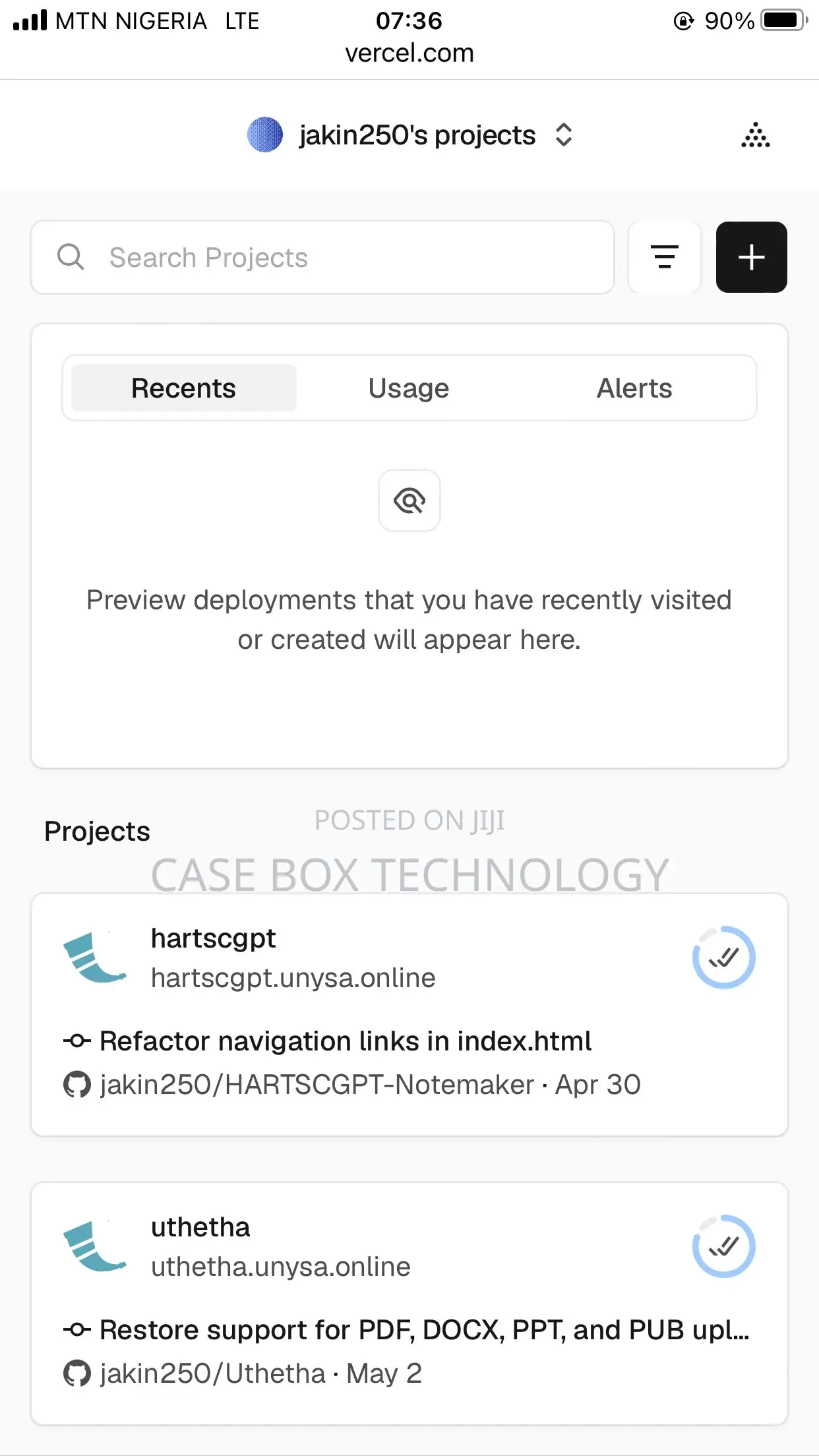
Task: Click the jakin250's projects title text
Action: (x=417, y=135)
